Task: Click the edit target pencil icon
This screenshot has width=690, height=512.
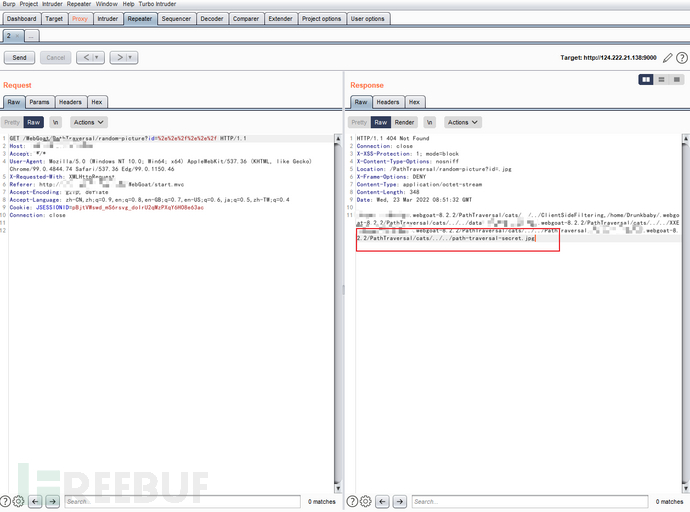Action: coord(668,58)
